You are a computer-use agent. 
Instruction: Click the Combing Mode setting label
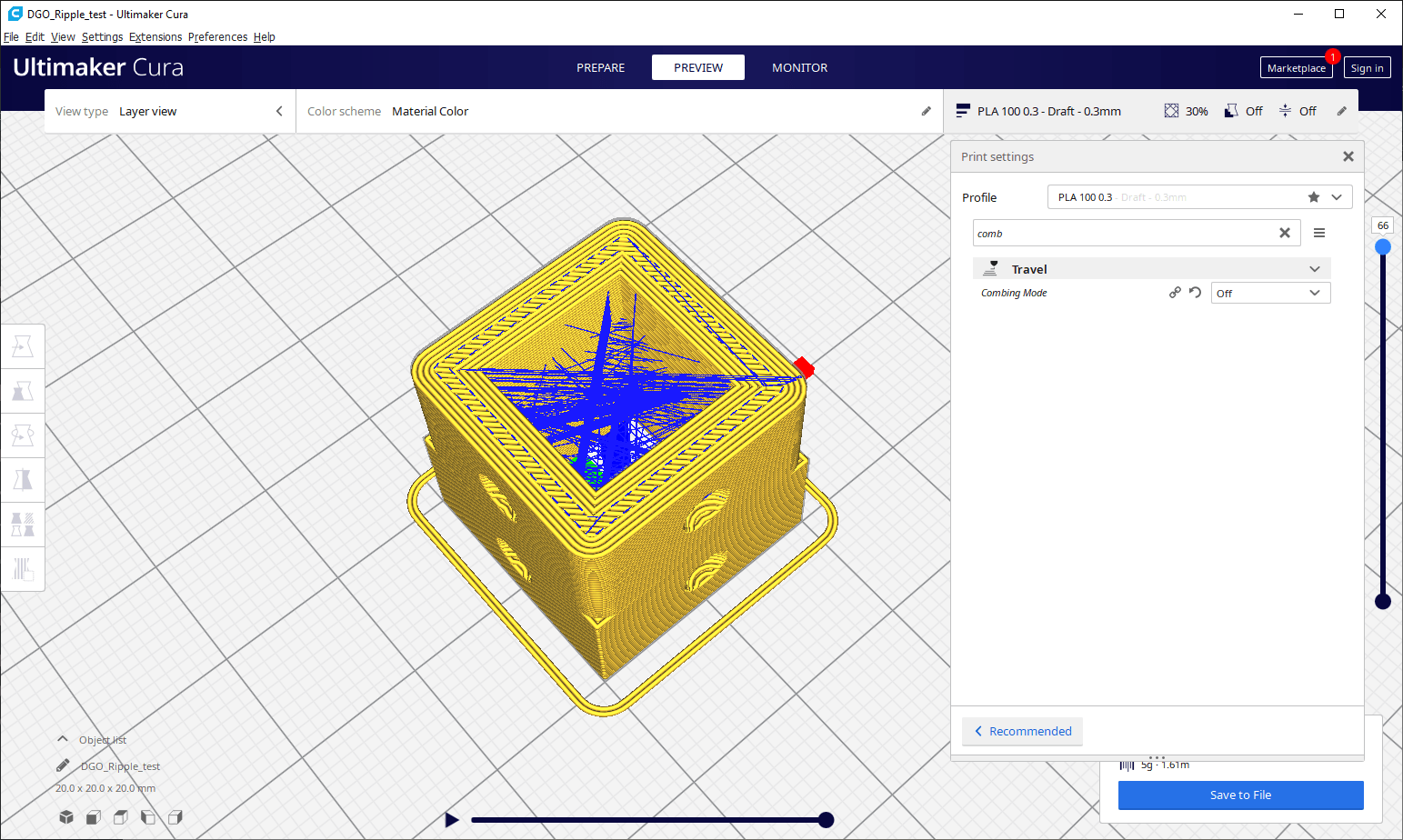1014,293
